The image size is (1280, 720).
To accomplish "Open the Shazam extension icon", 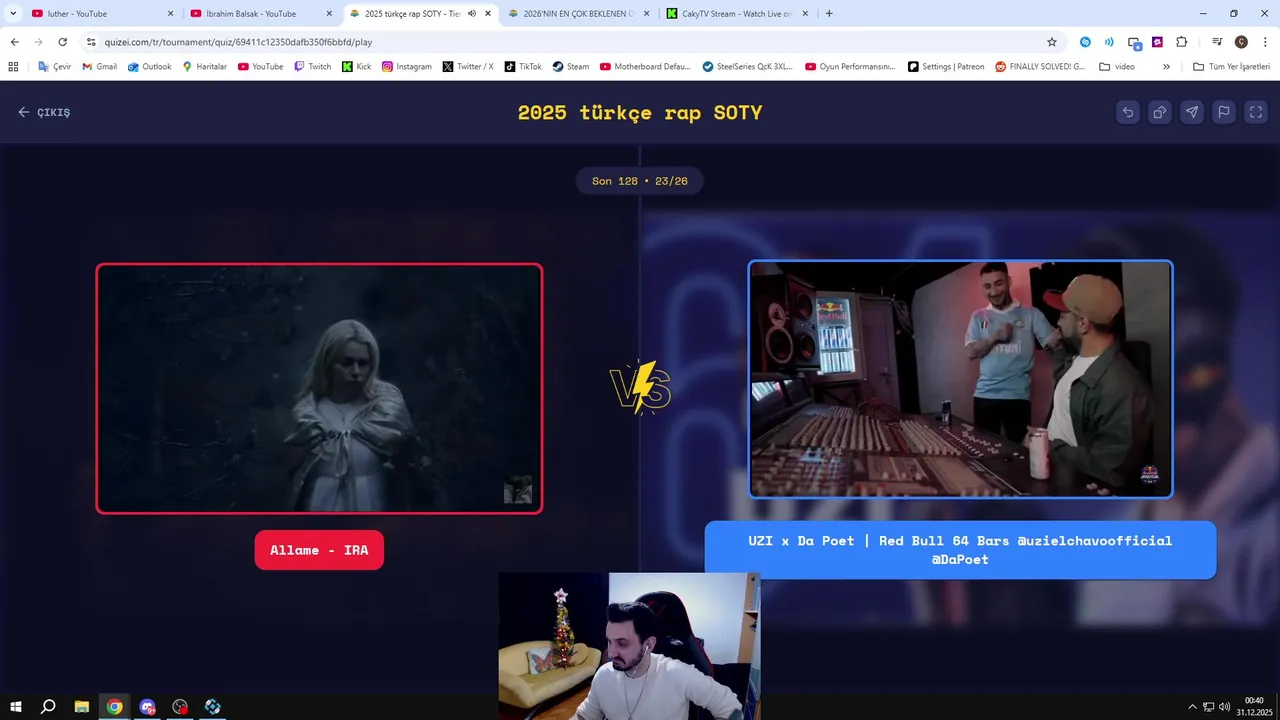I will point(1085,42).
